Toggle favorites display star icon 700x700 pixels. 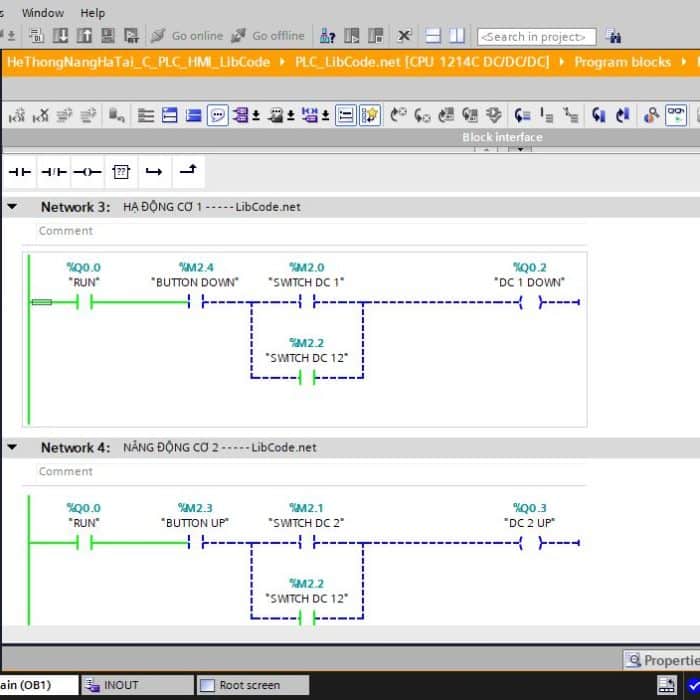point(370,116)
